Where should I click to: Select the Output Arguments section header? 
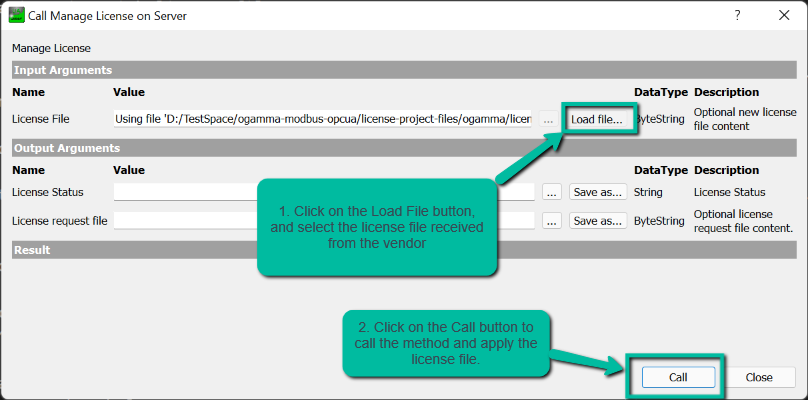(x=402, y=148)
